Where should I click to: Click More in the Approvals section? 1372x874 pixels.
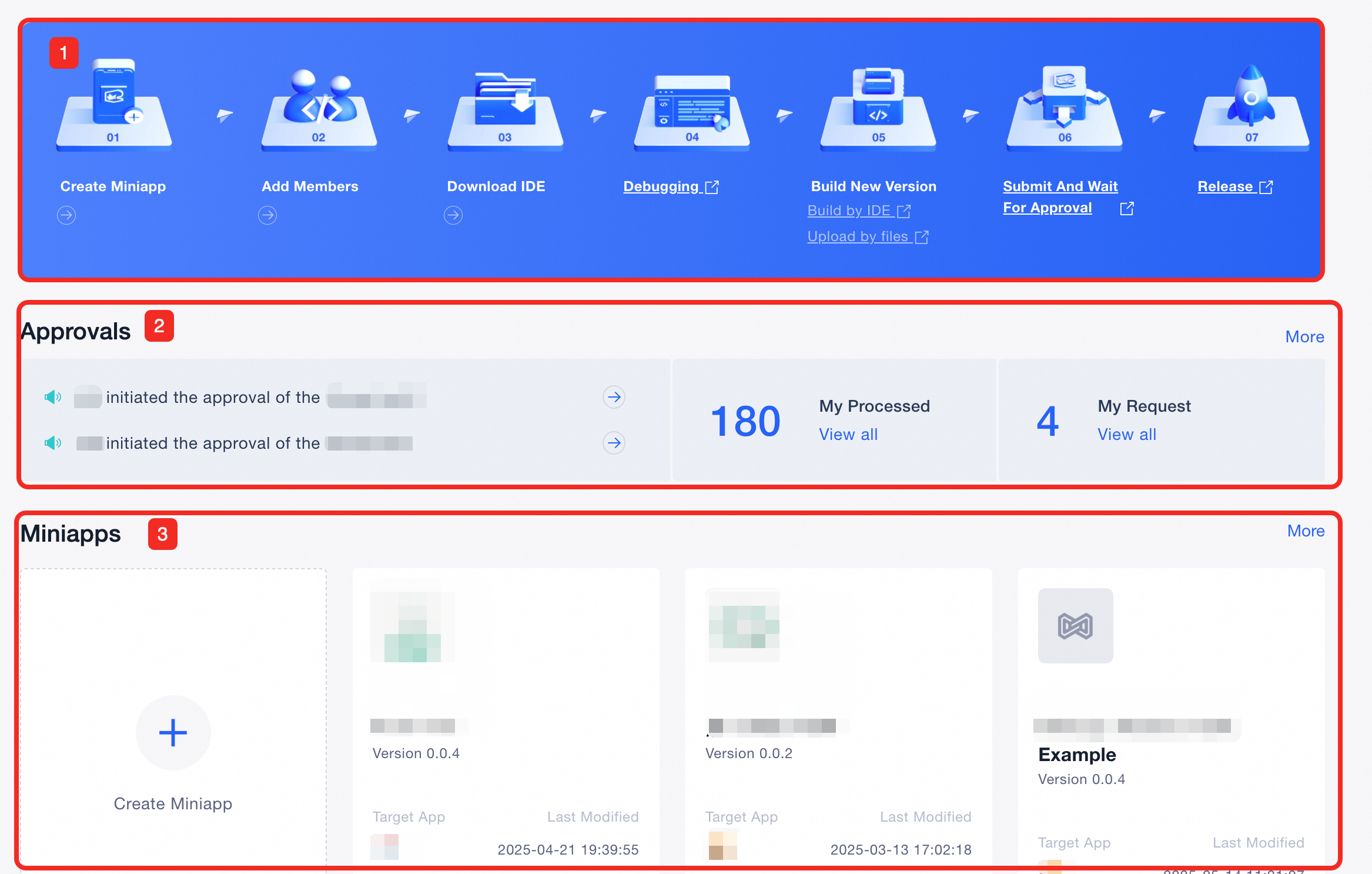coord(1304,336)
